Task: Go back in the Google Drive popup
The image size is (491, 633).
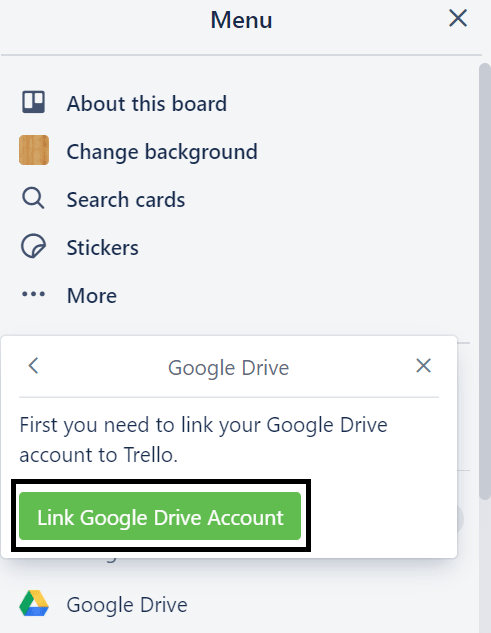Action: click(x=34, y=366)
